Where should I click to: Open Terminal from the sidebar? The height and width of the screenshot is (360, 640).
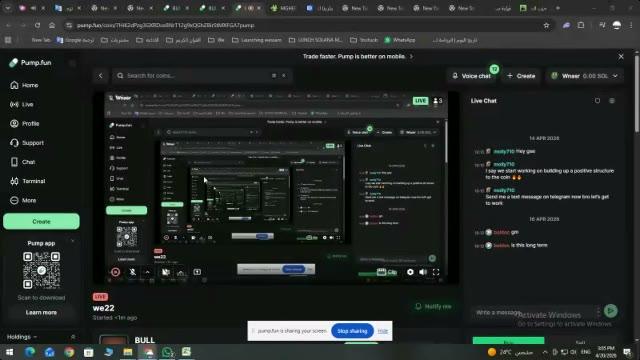(x=28, y=181)
